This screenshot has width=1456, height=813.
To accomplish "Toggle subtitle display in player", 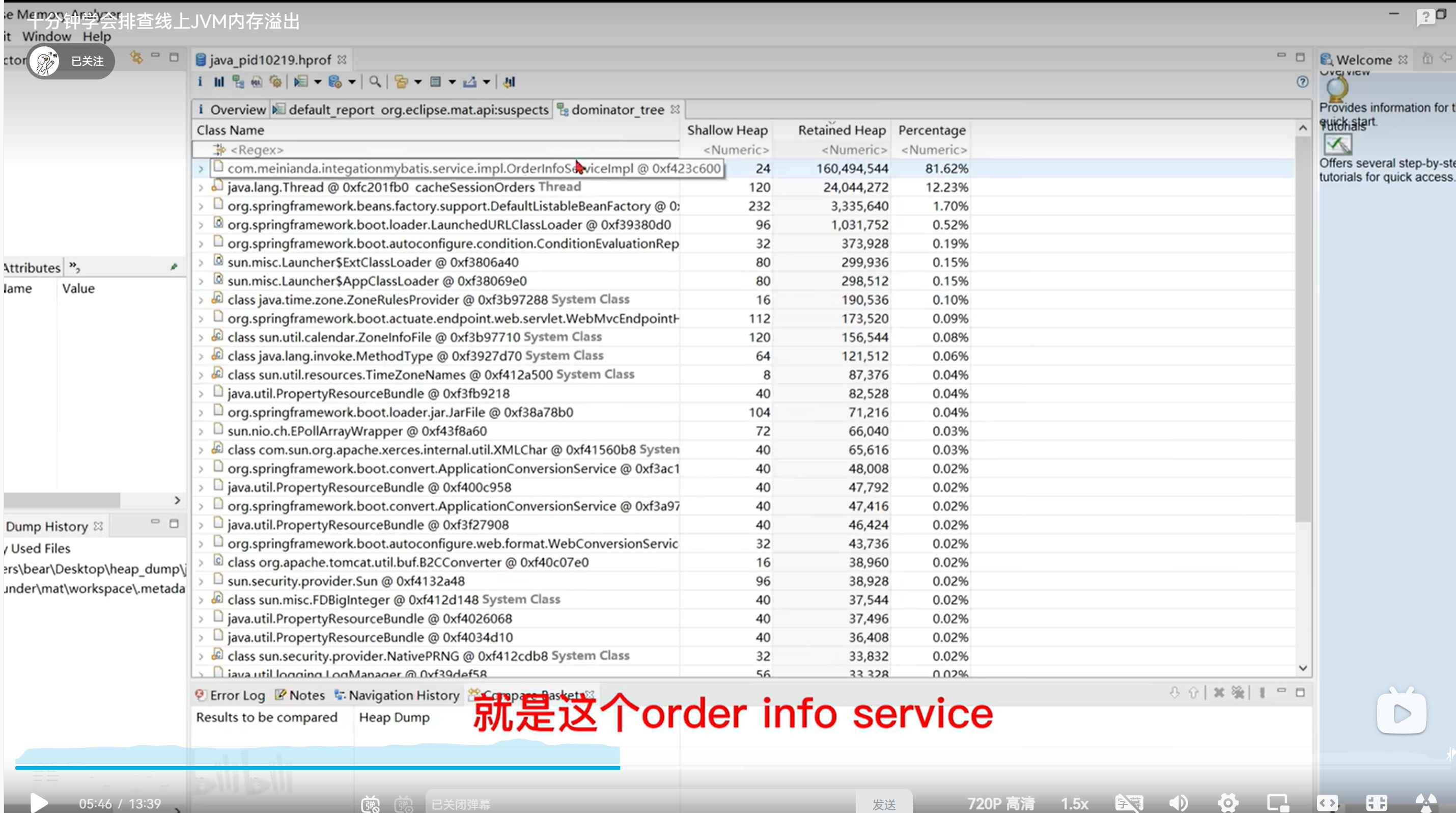I will tap(1129, 803).
